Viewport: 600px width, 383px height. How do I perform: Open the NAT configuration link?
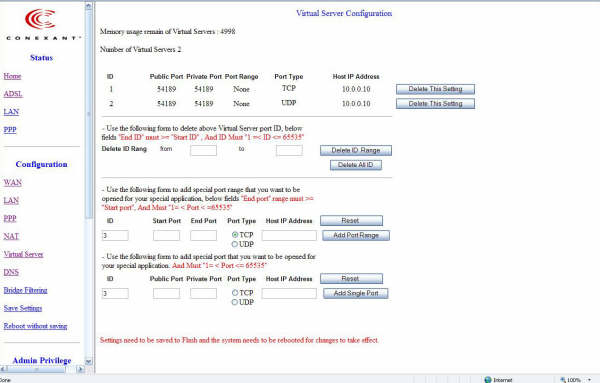tap(11, 236)
